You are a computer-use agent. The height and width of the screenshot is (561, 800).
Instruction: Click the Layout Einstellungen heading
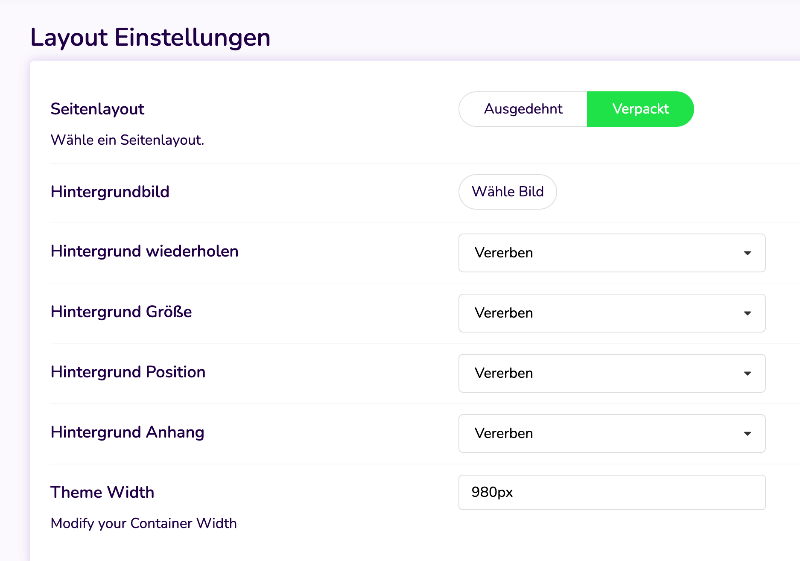click(150, 38)
